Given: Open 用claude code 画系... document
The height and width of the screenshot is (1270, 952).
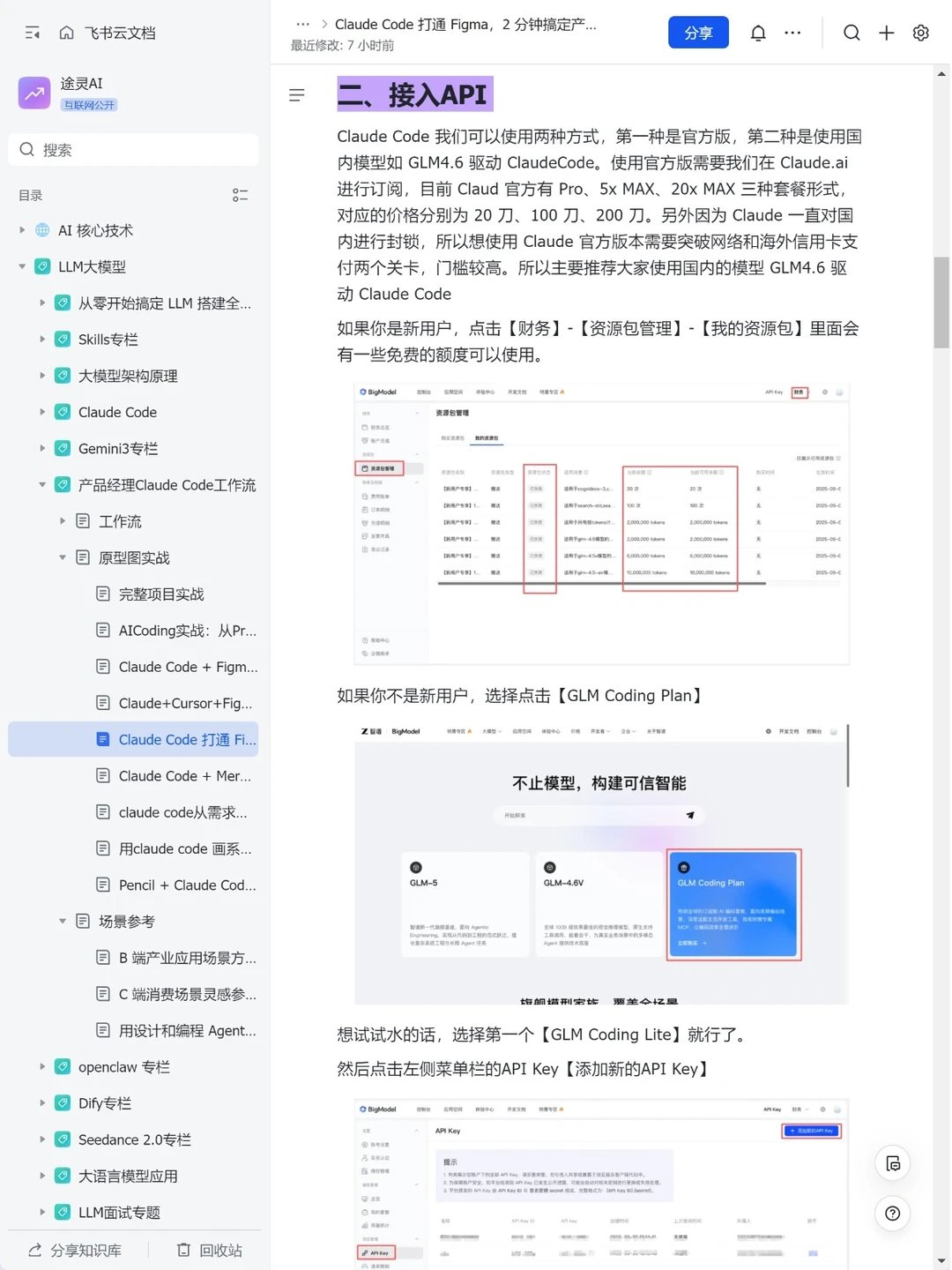Looking at the screenshot, I should tap(133, 848).
